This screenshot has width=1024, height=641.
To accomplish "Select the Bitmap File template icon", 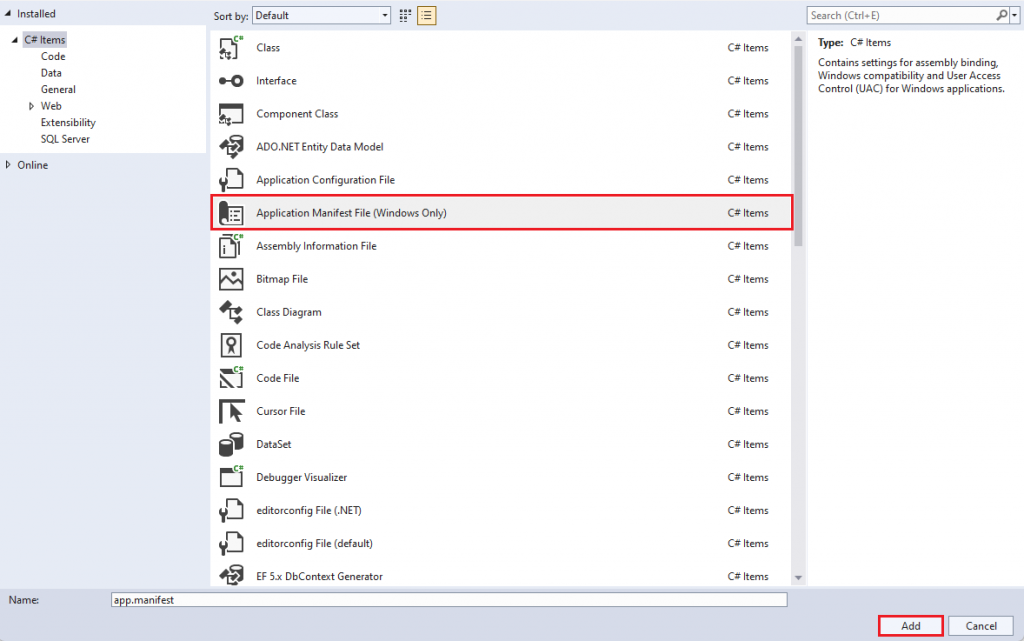I will (x=231, y=278).
